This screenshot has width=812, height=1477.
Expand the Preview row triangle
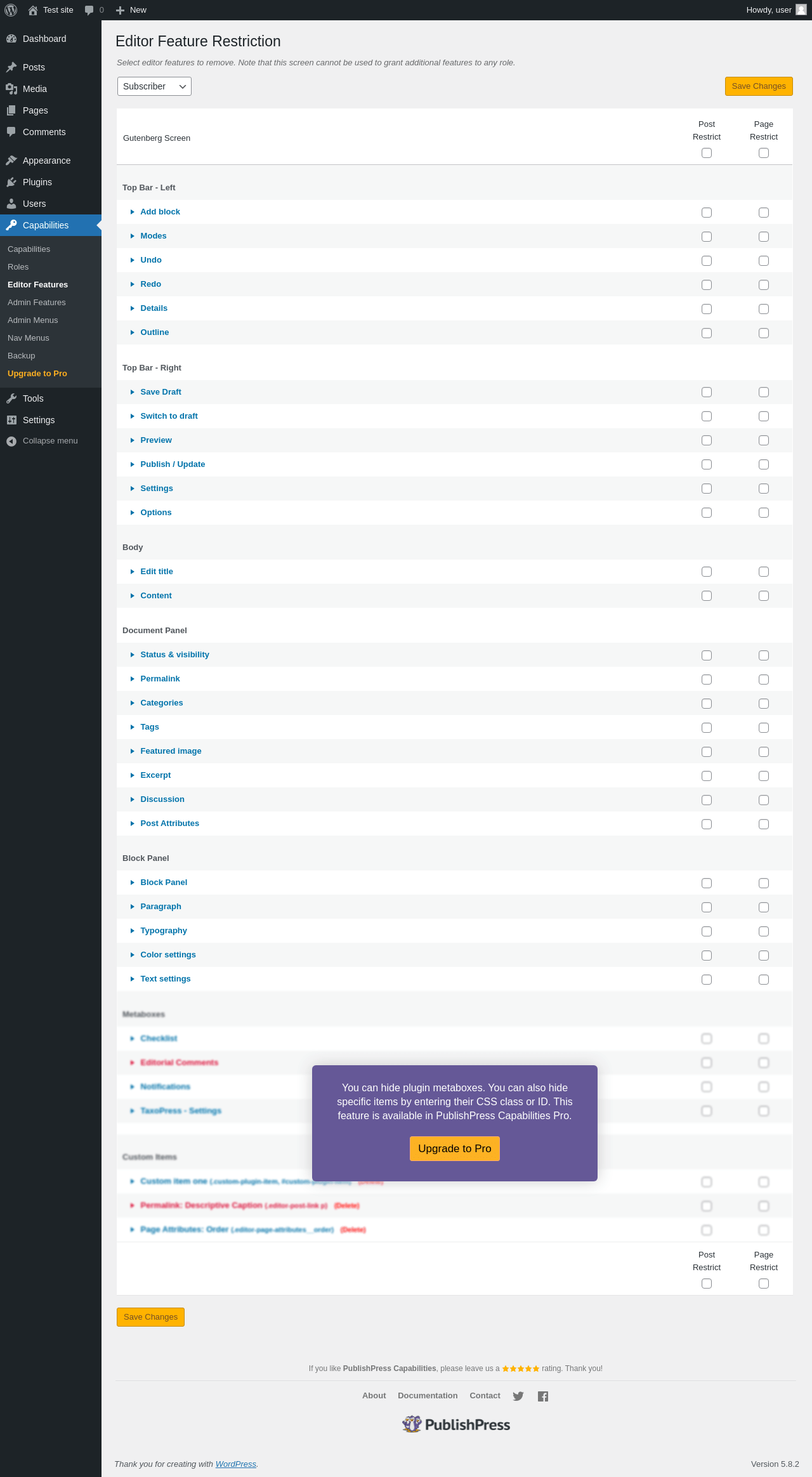pyautogui.click(x=133, y=440)
